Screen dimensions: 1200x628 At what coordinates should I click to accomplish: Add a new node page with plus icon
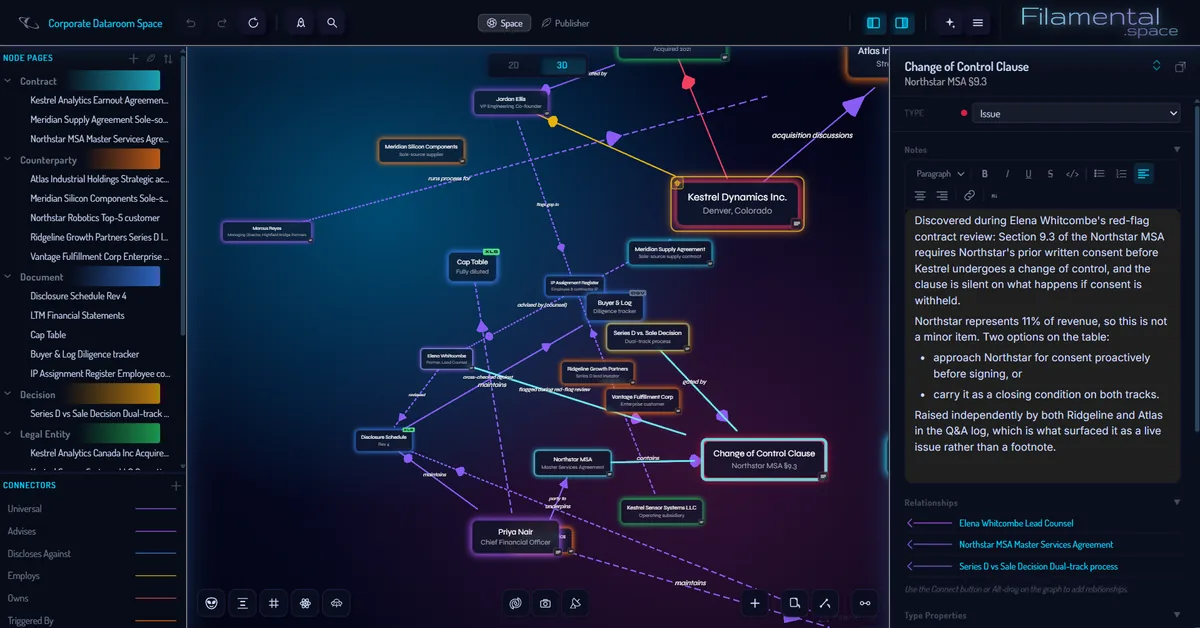click(x=133, y=58)
